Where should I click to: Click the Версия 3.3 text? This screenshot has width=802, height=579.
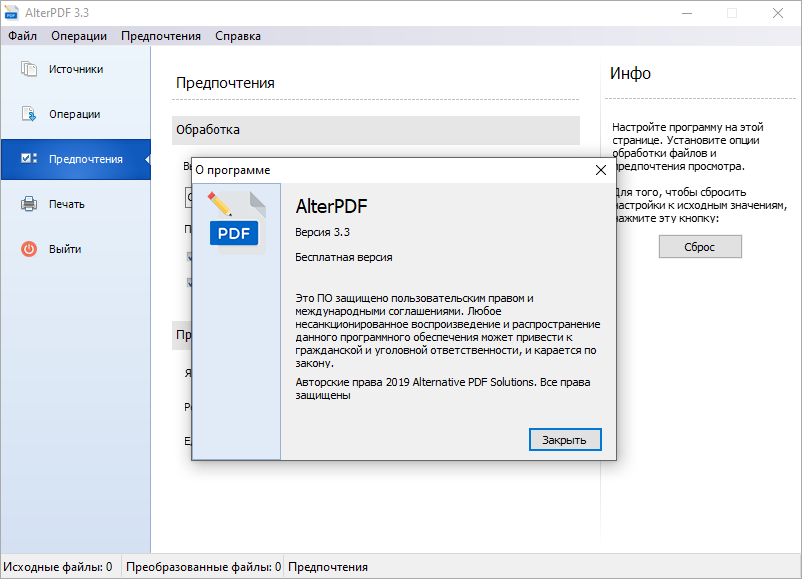click(x=322, y=232)
